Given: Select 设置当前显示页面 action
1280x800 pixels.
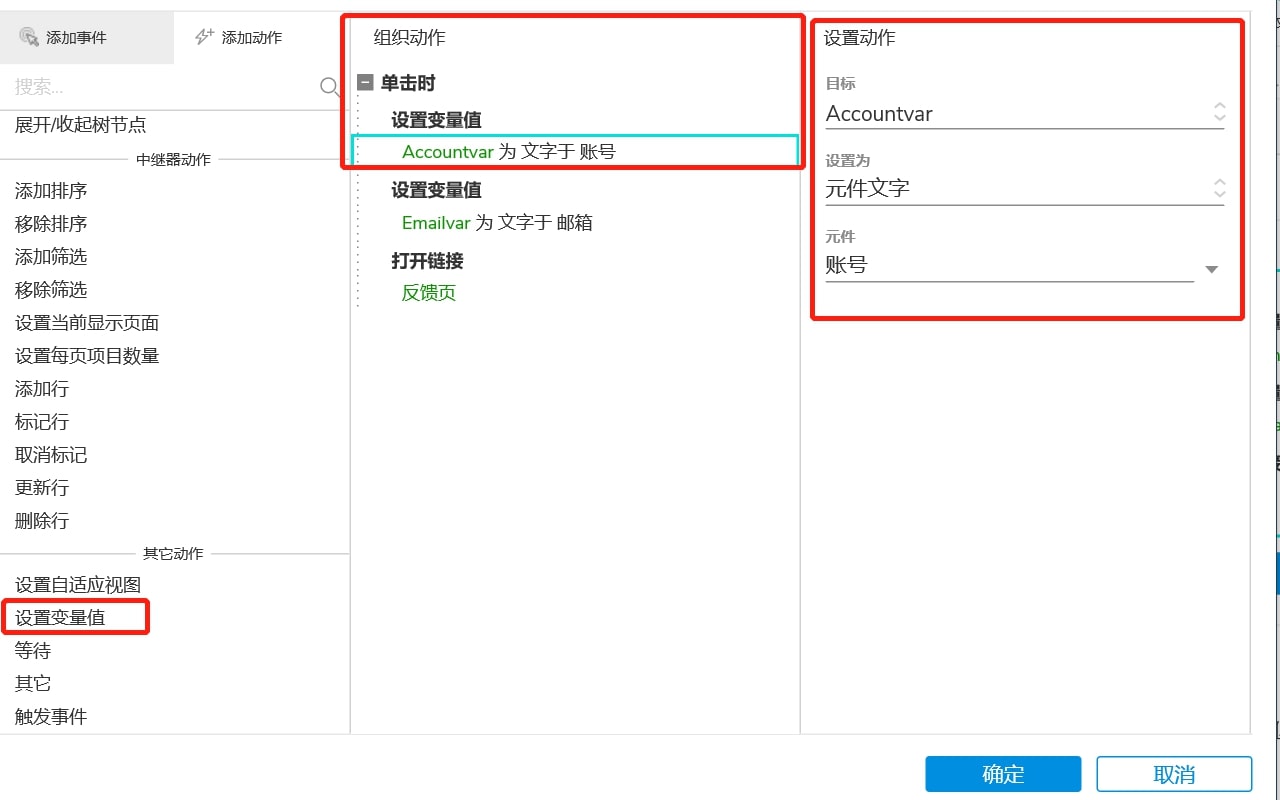Looking at the screenshot, I should [x=87, y=323].
